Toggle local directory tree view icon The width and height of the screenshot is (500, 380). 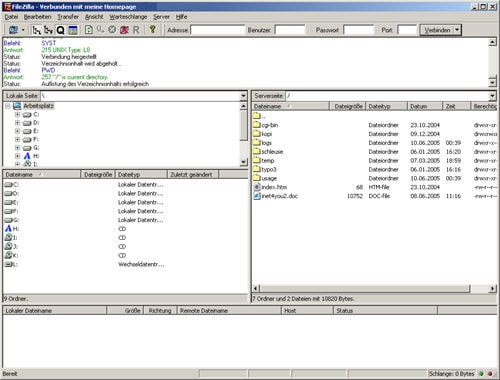[36, 30]
